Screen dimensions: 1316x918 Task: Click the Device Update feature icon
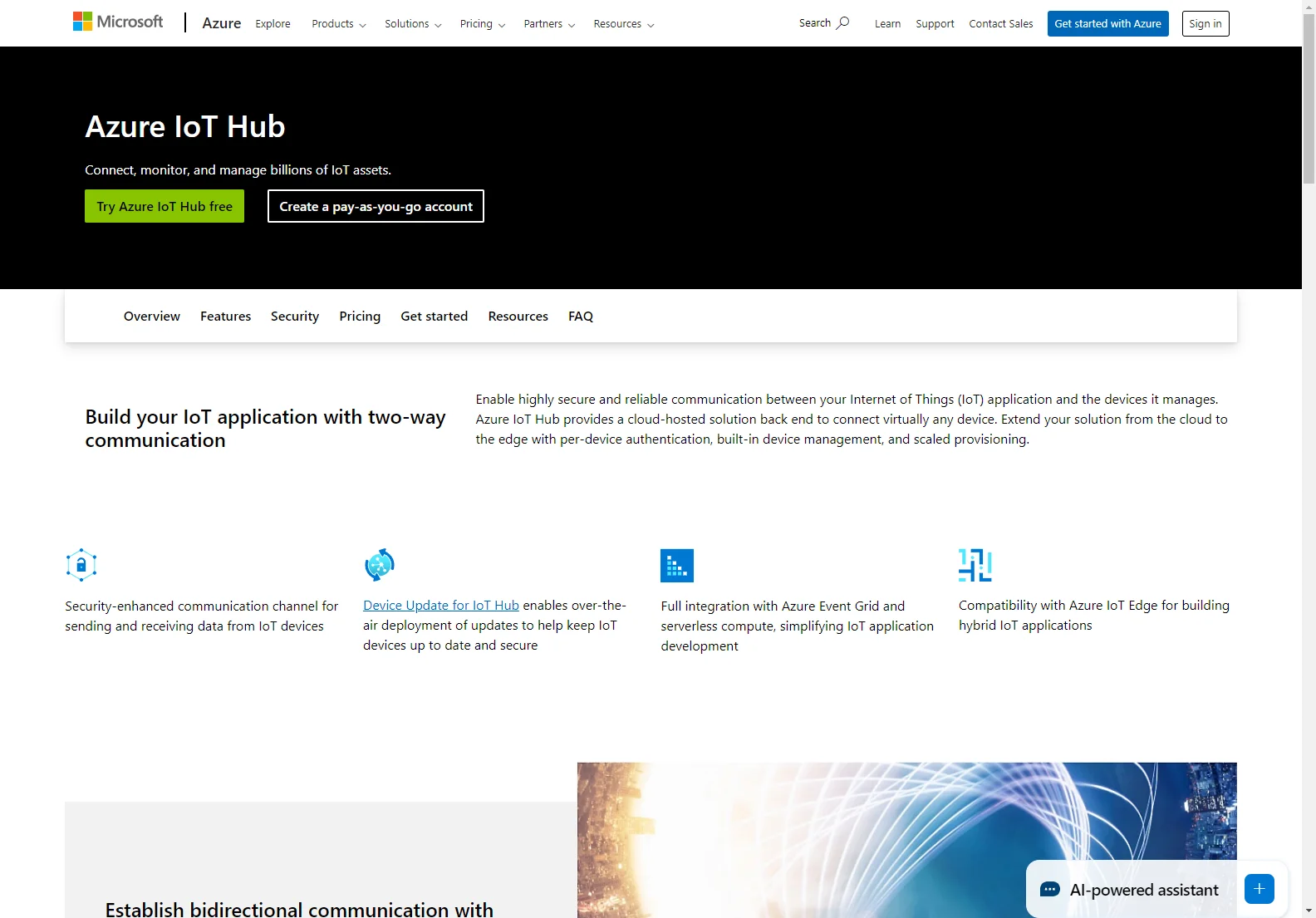click(x=380, y=565)
